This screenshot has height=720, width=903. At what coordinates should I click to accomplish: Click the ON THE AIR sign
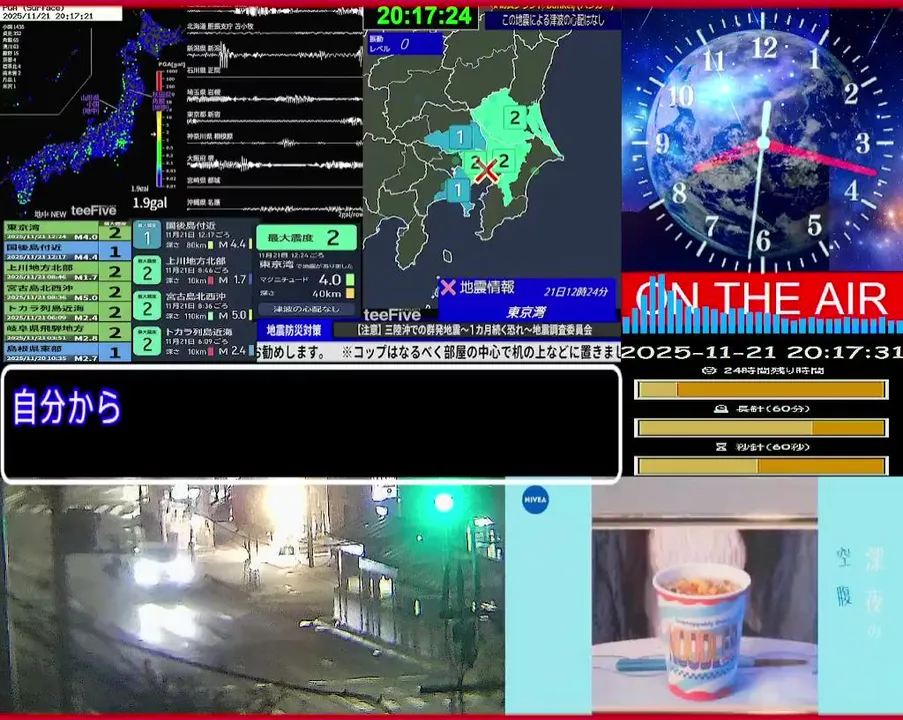762,298
